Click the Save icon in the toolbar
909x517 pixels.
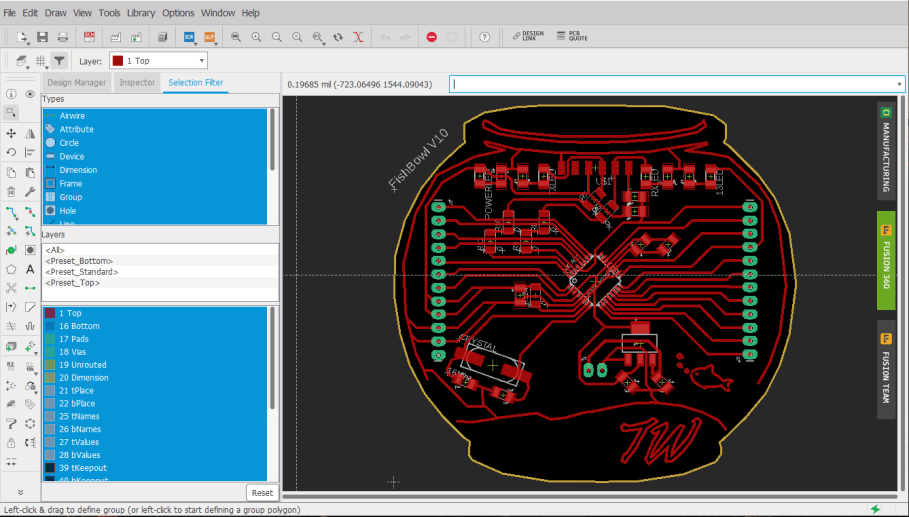[x=43, y=37]
